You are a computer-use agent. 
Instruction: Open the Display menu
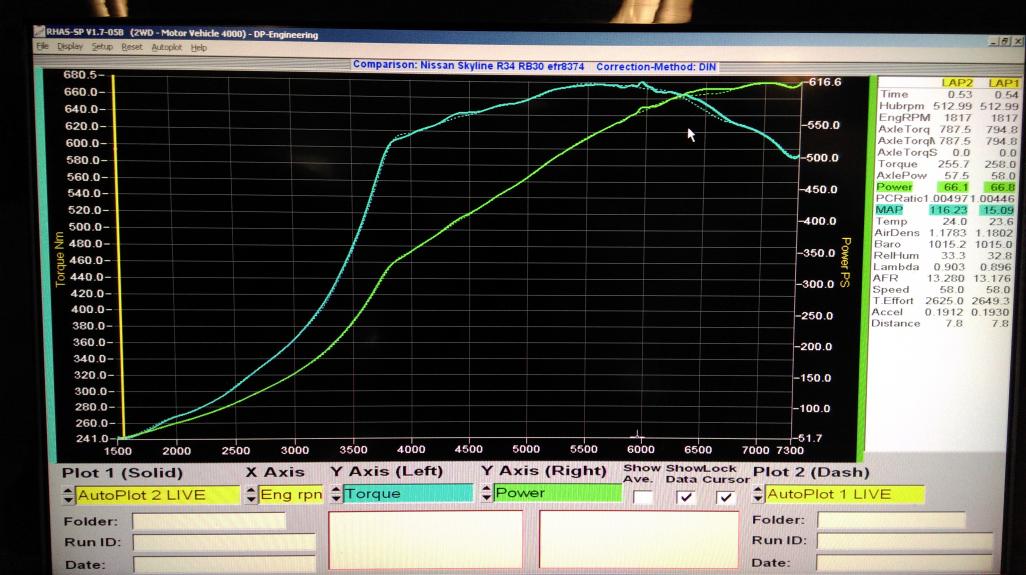pyautogui.click(x=70, y=47)
